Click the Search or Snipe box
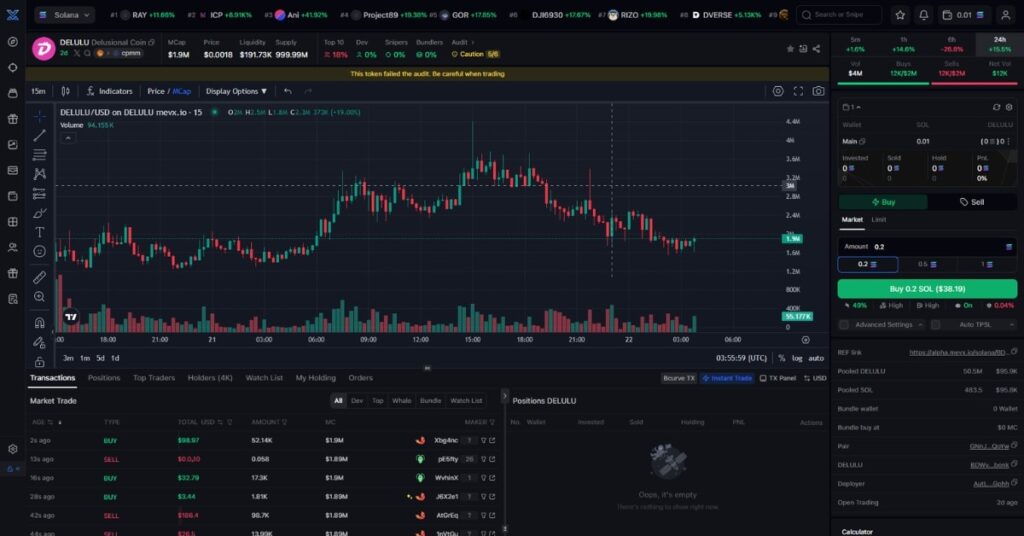 click(839, 14)
